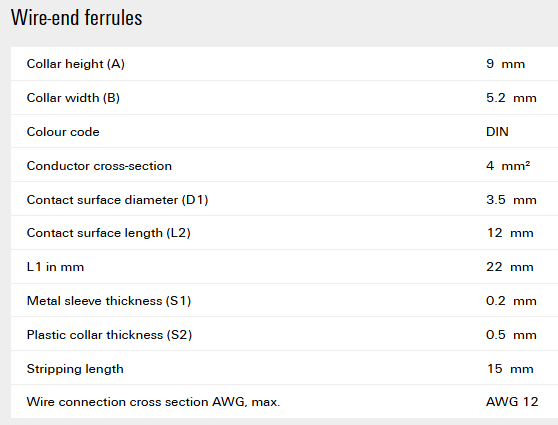Select the Collar height (A) label

tap(75, 64)
